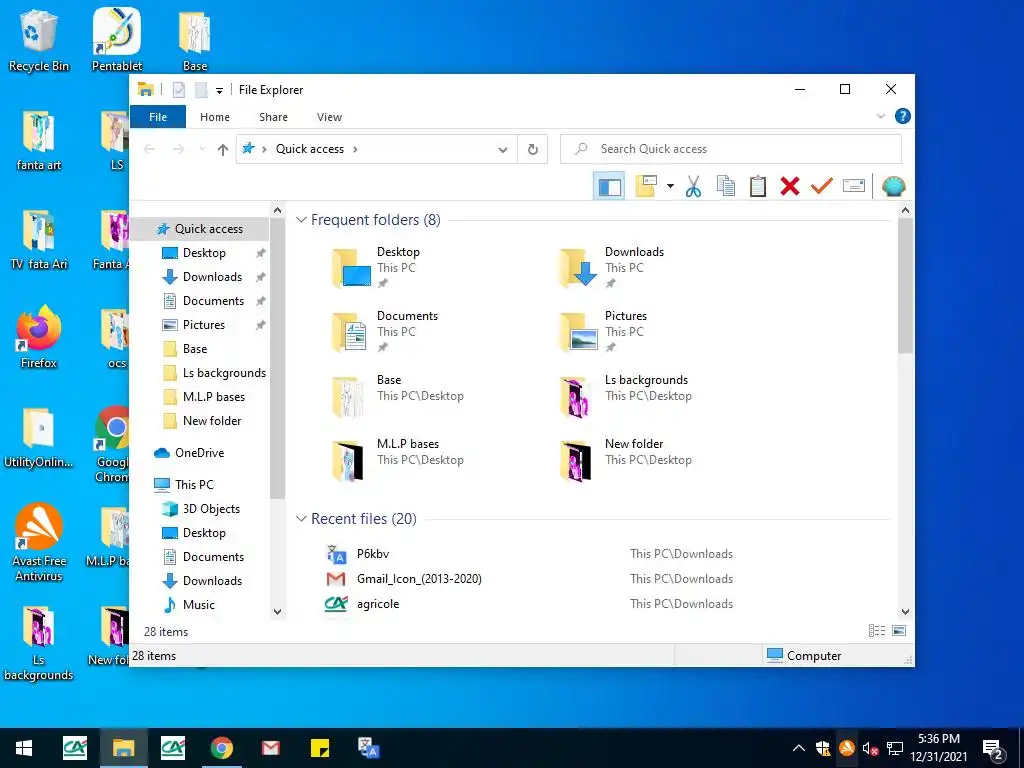This screenshot has width=1024, height=768.
Task: Click the Copy pages icon in toolbar
Action: (x=726, y=187)
